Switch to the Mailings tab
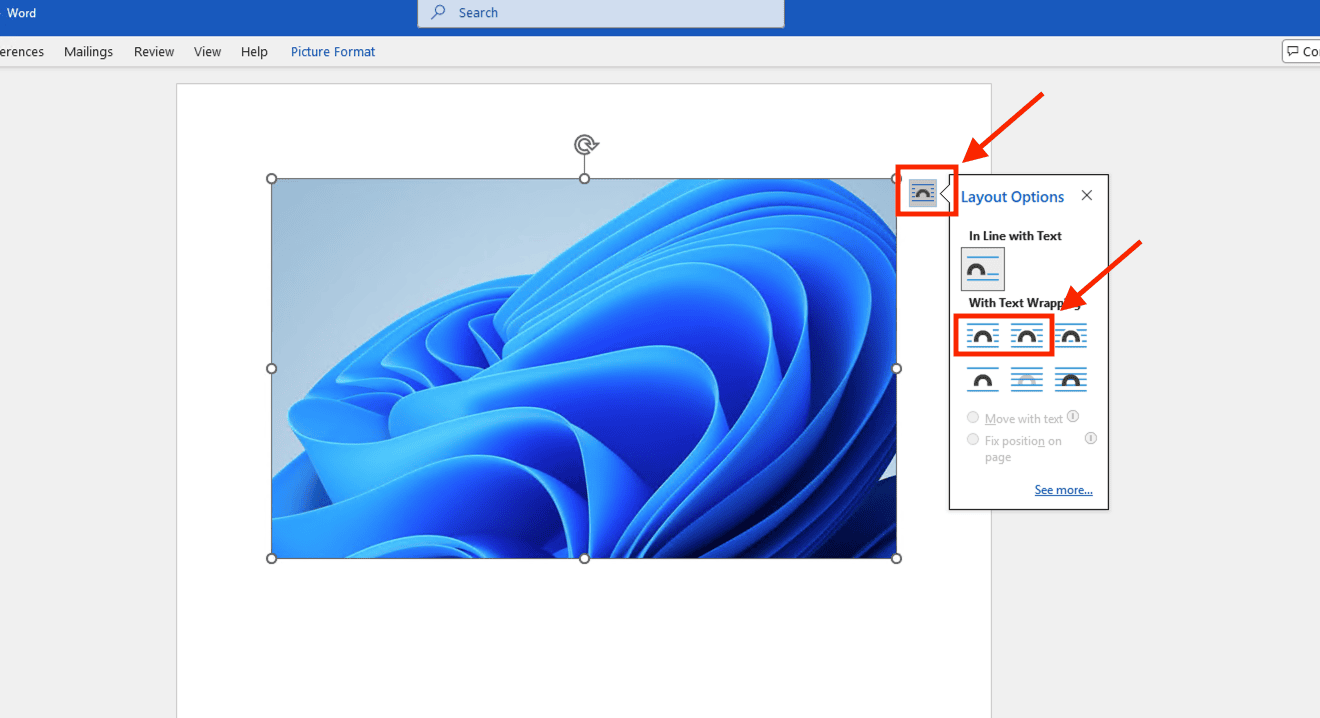 pos(88,52)
